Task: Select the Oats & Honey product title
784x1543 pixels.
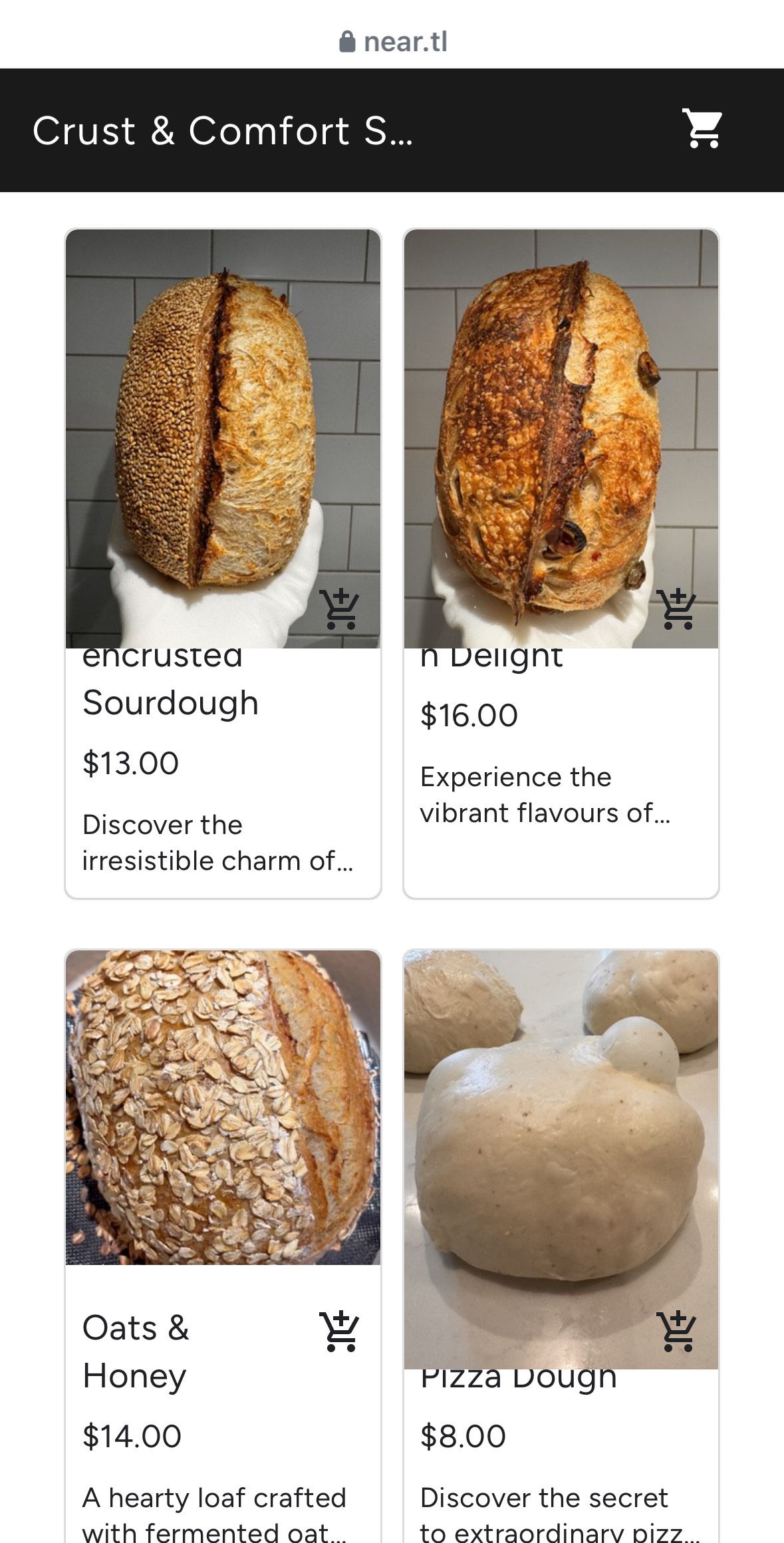Action: (x=136, y=1351)
